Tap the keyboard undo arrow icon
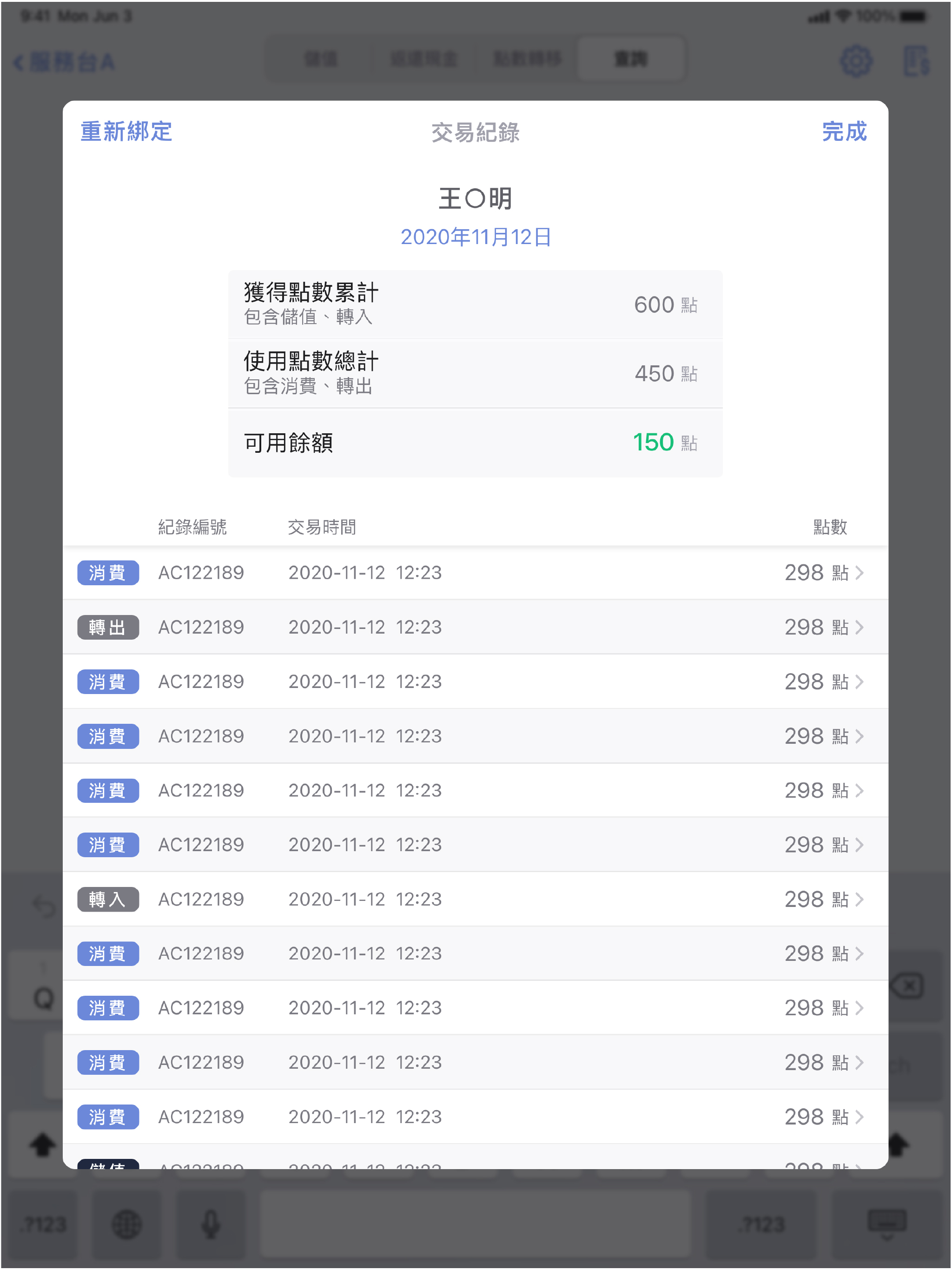Image resolution: width=952 pixels, height=1270 pixels. [x=44, y=906]
